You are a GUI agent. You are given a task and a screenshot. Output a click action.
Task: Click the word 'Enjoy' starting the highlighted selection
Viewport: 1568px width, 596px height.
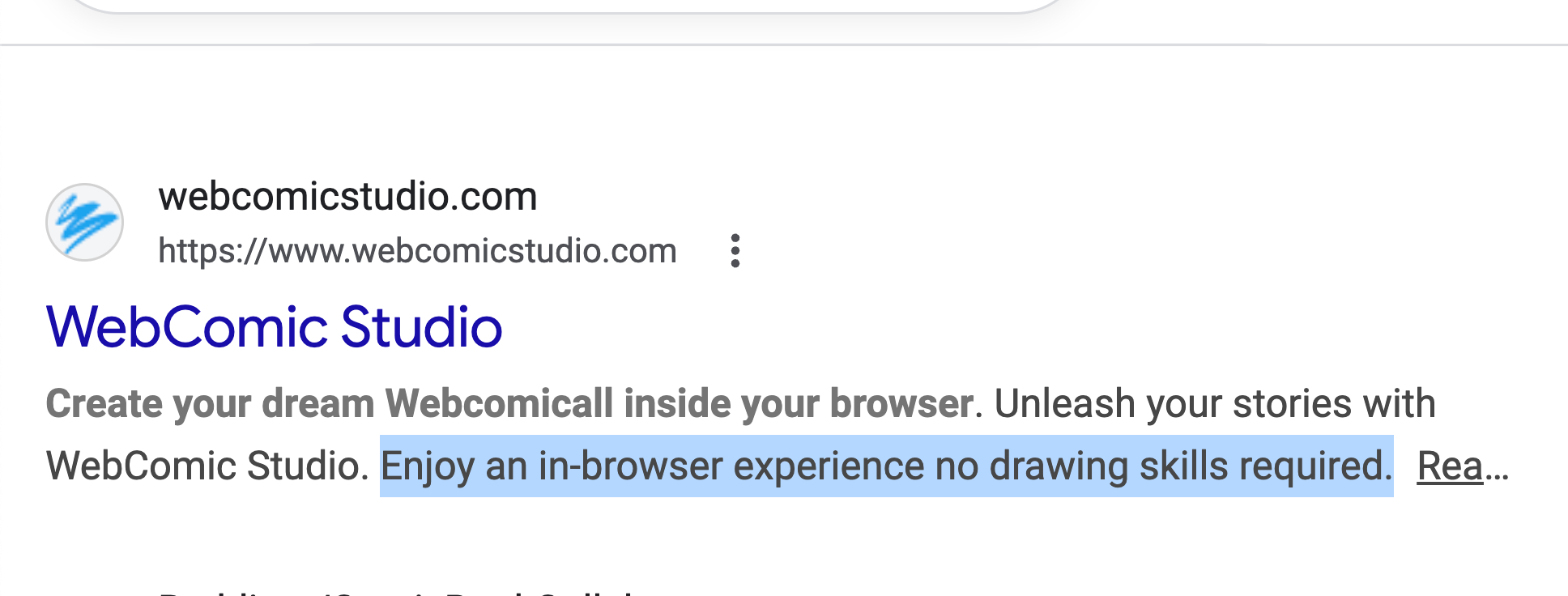click(427, 466)
